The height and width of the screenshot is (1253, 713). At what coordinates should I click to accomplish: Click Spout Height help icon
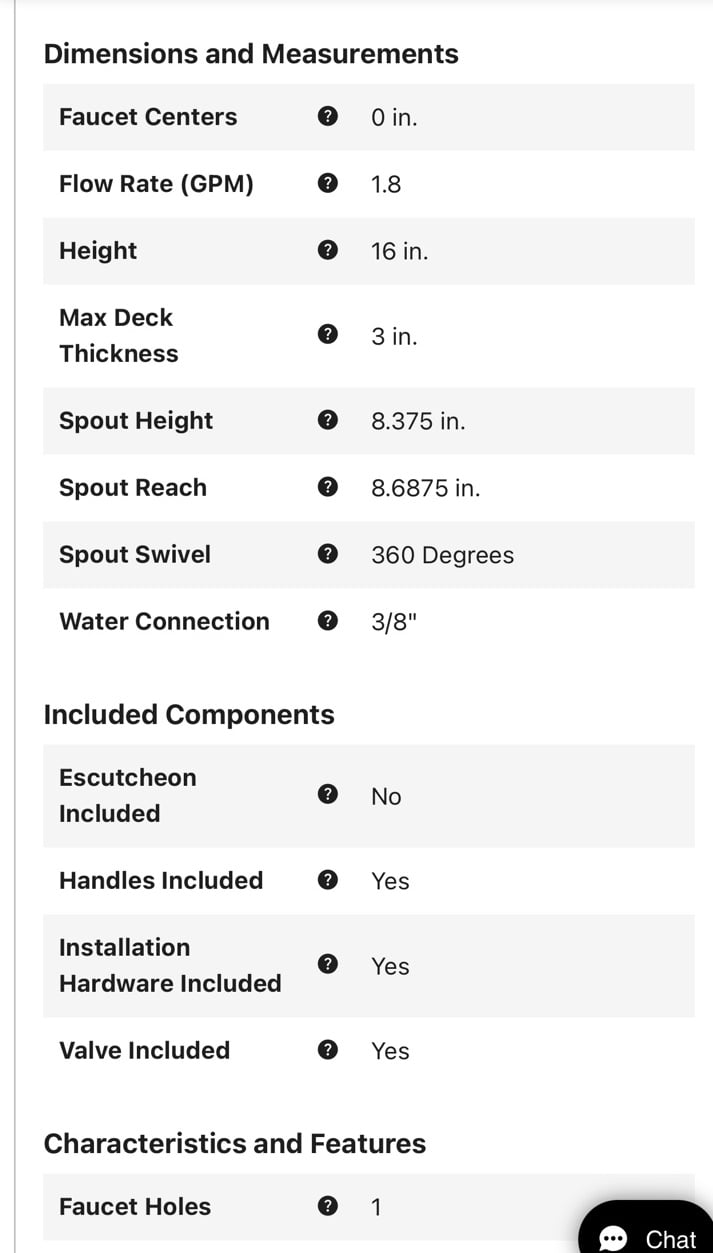(327, 421)
